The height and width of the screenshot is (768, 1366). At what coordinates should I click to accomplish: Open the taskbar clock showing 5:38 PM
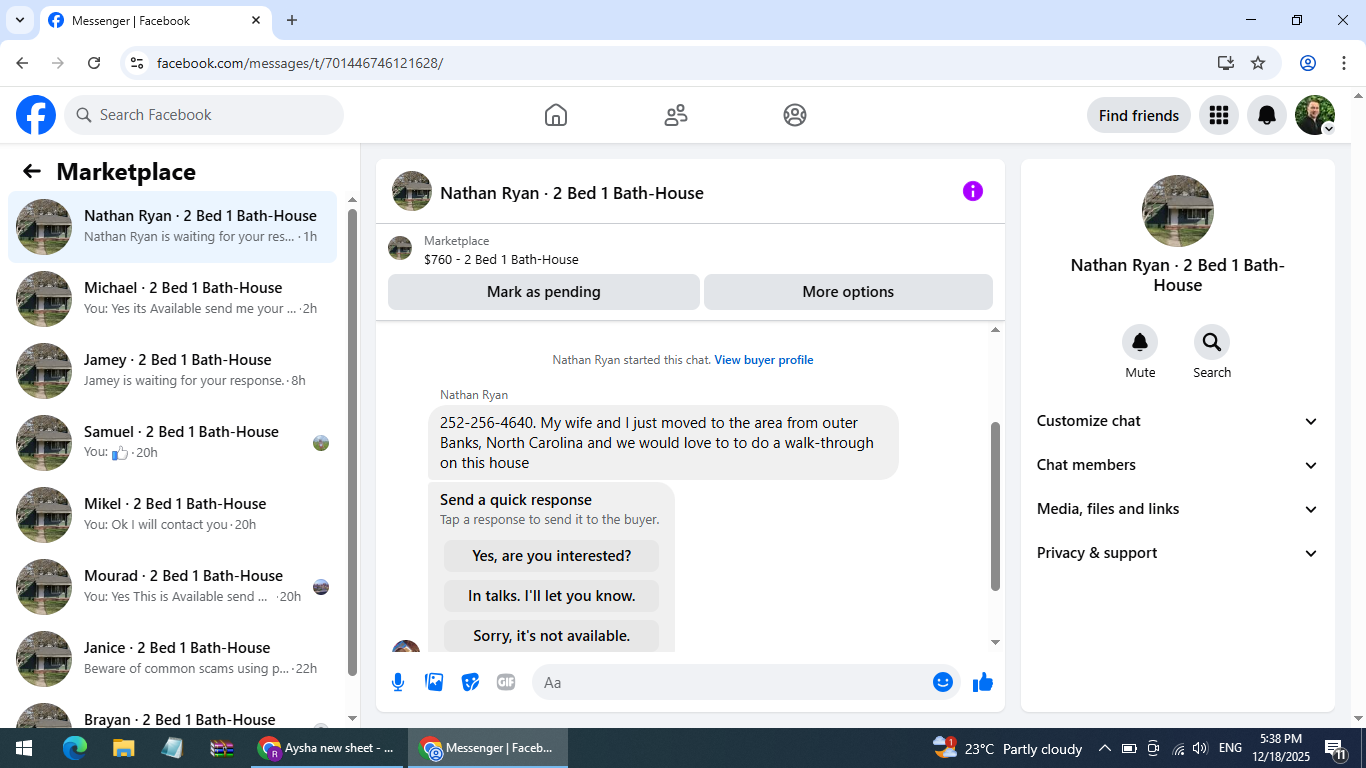point(1281,748)
